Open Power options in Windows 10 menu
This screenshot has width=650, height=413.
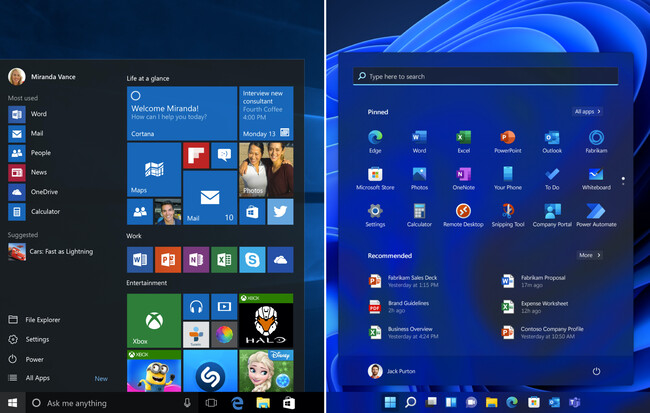click(34, 359)
